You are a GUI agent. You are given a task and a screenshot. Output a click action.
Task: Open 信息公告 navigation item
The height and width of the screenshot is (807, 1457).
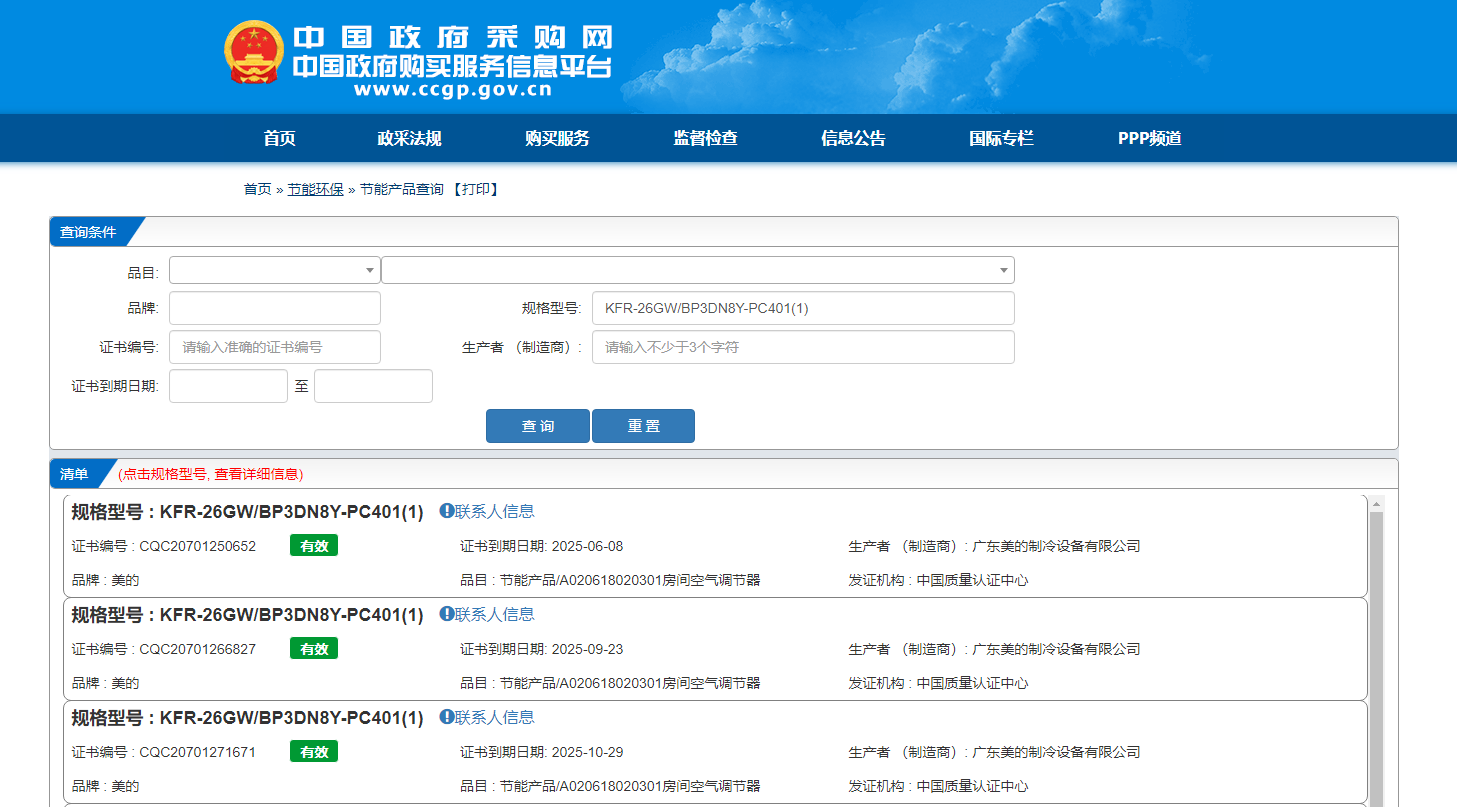(853, 139)
